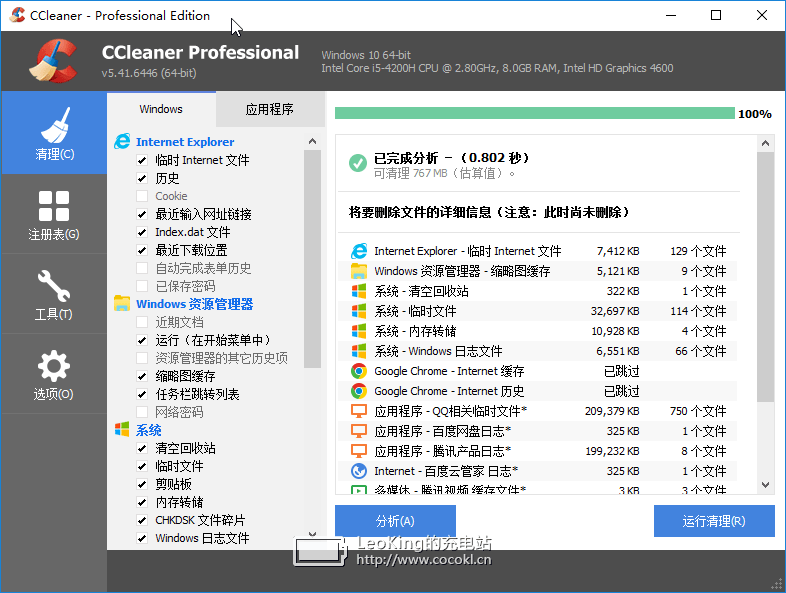786x593 pixels.
Task: Click the 百度云管家 日志 row icon
Action: 359,471
